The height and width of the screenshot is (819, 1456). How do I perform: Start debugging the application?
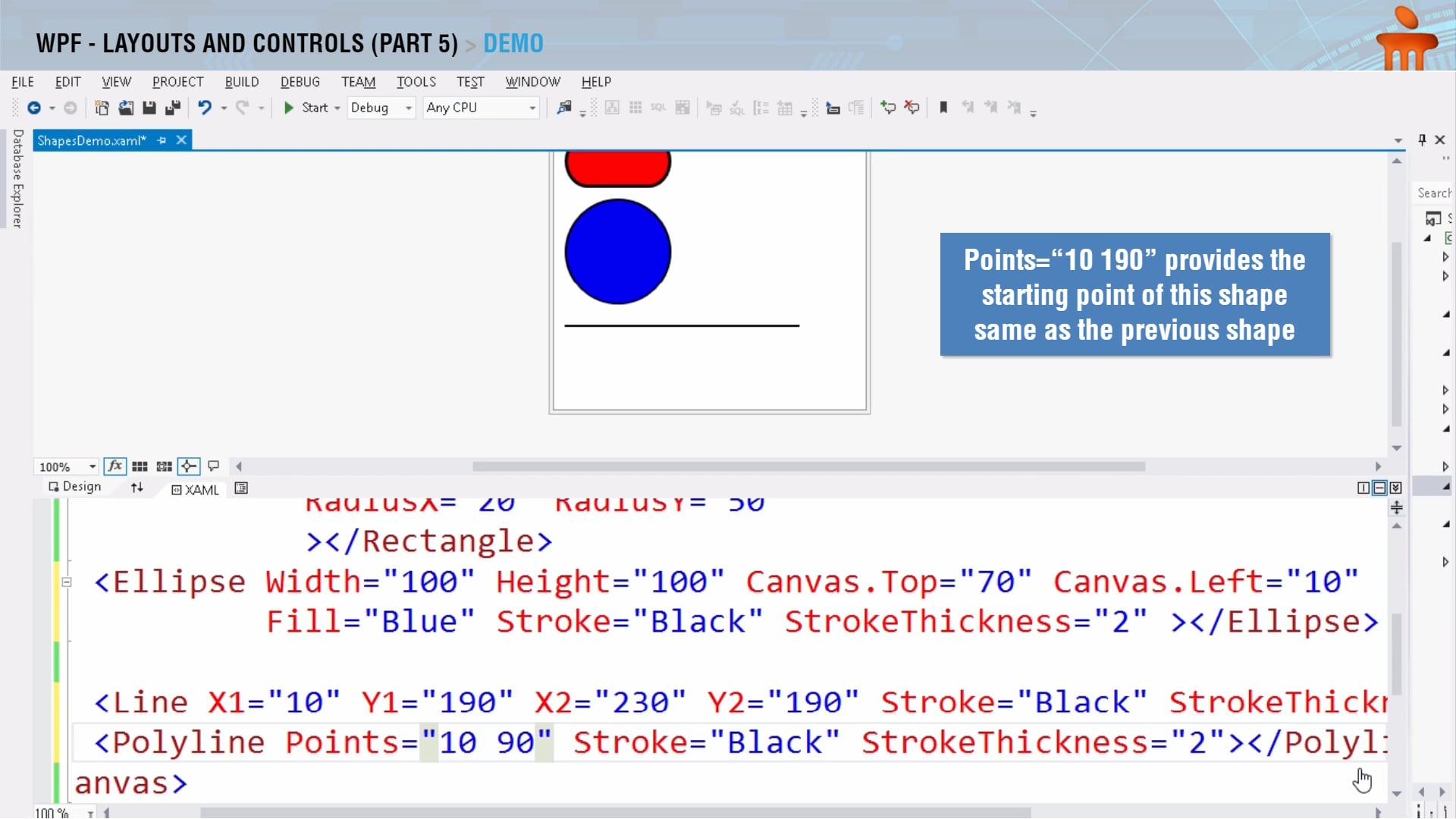(306, 108)
